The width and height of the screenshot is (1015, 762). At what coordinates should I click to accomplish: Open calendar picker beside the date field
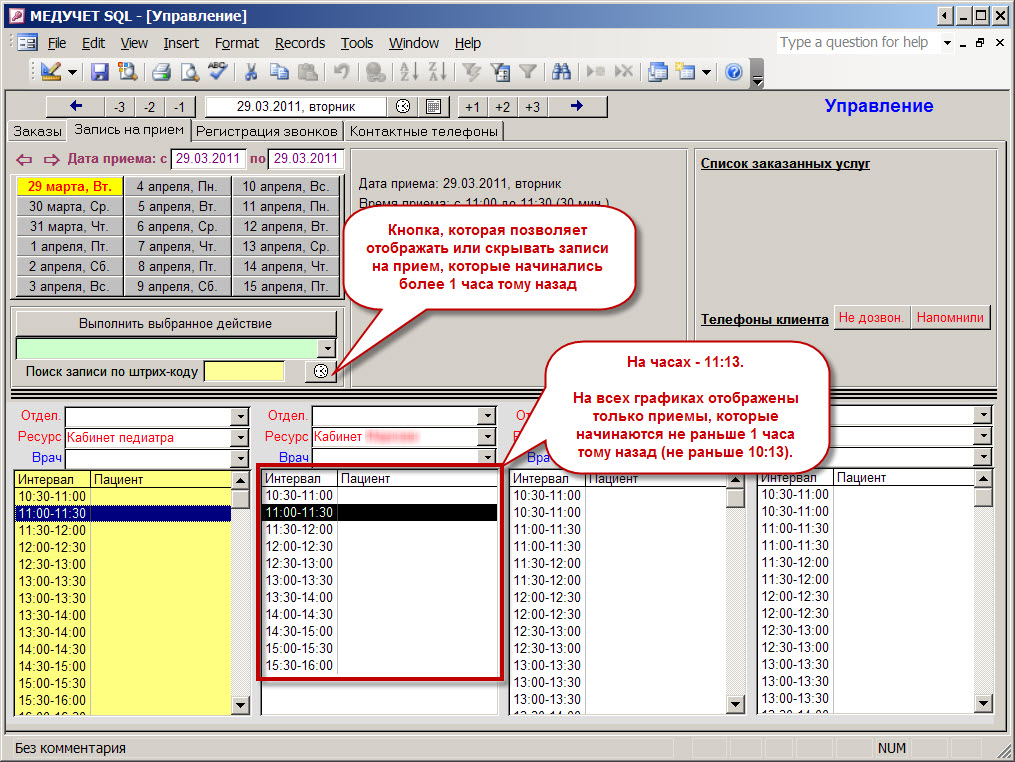(x=434, y=106)
